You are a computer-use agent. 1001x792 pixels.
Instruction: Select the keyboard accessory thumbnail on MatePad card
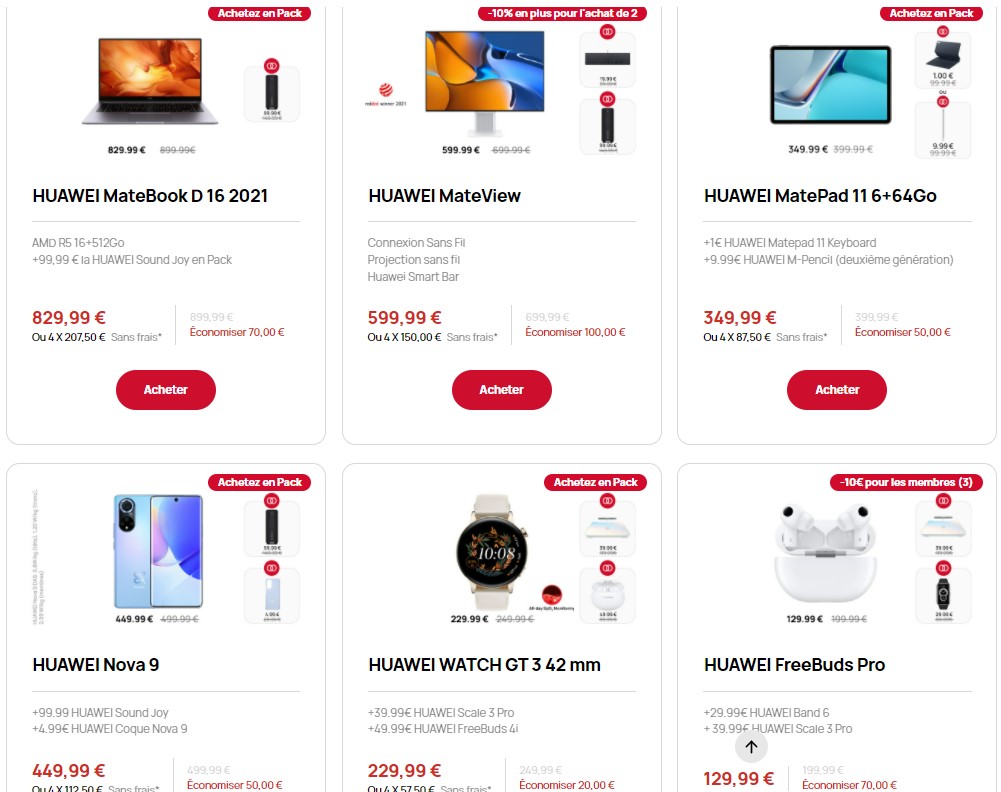coord(942,60)
